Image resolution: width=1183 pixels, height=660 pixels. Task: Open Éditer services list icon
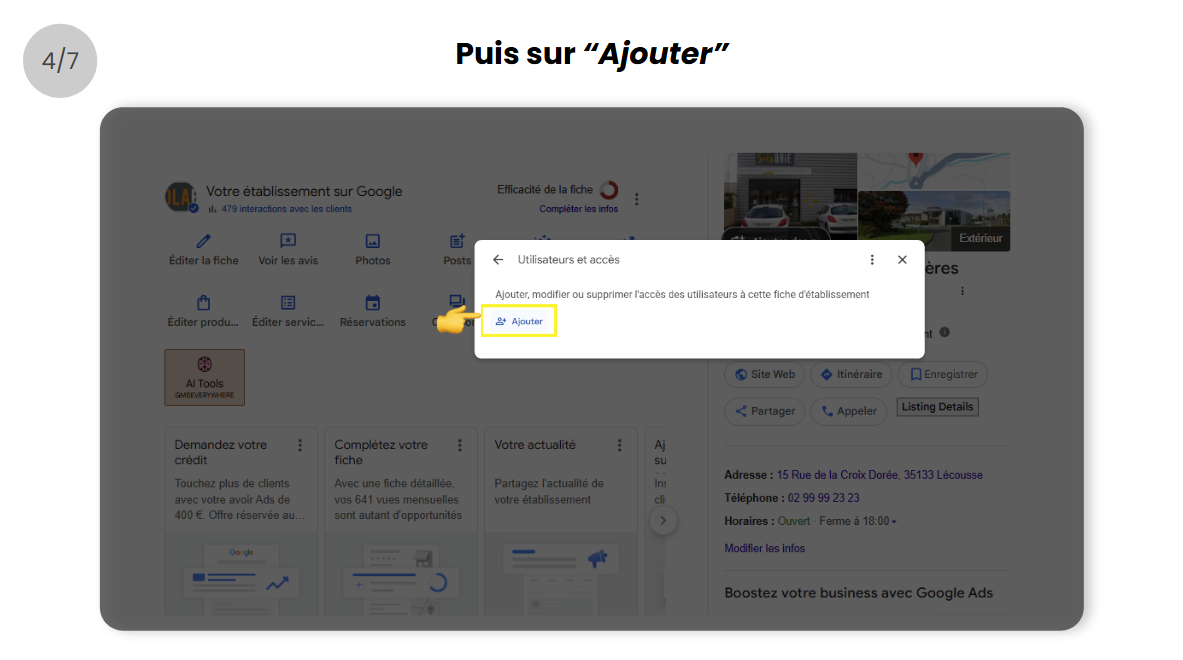(288, 303)
